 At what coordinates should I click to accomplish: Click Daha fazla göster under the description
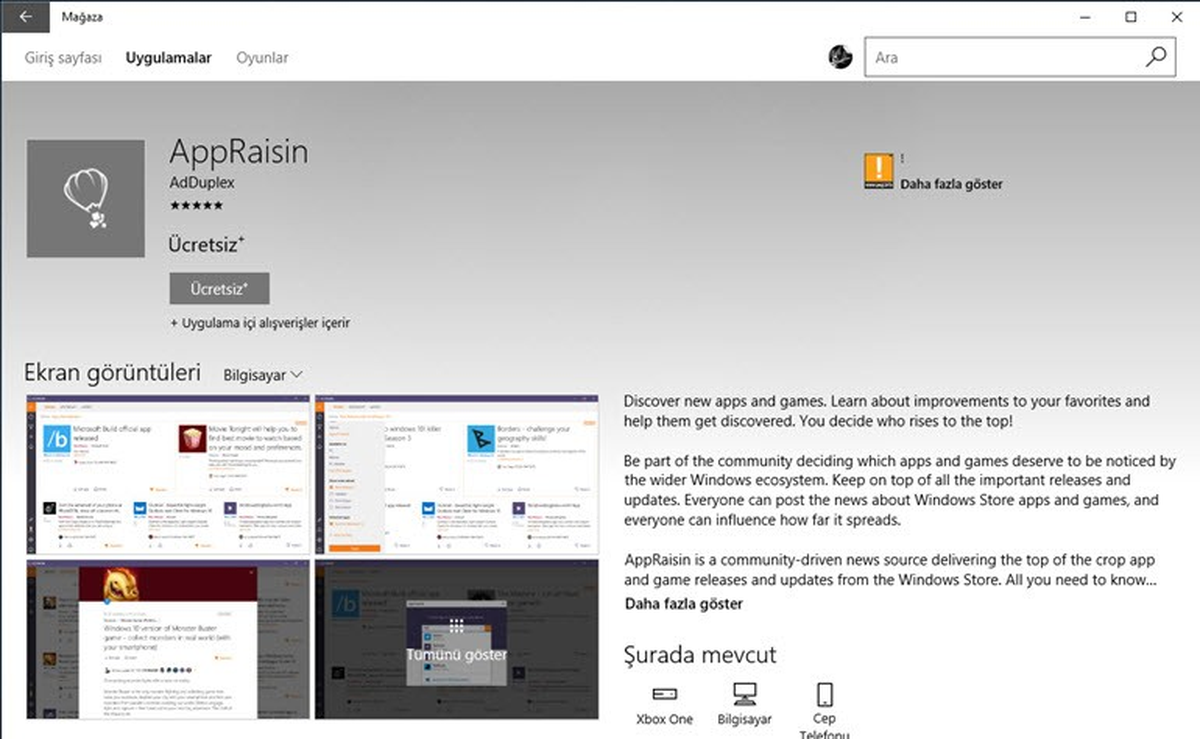pos(684,604)
